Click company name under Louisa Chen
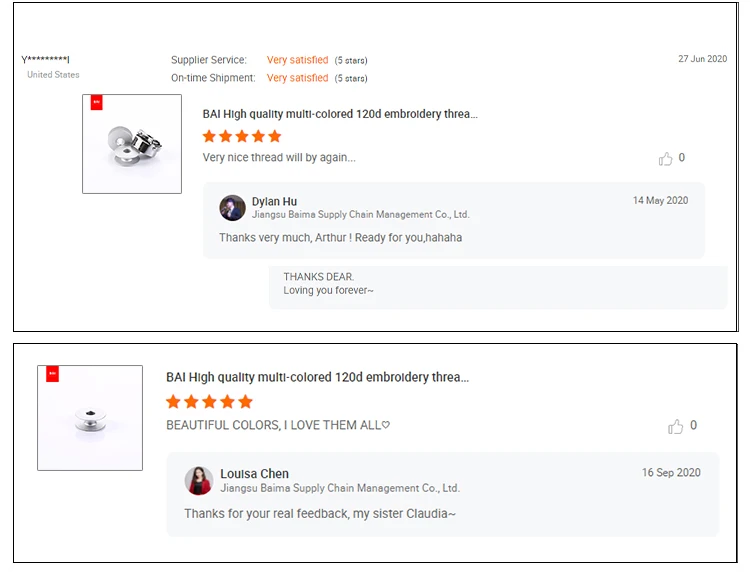The height and width of the screenshot is (580, 750). pyautogui.click(x=340, y=488)
